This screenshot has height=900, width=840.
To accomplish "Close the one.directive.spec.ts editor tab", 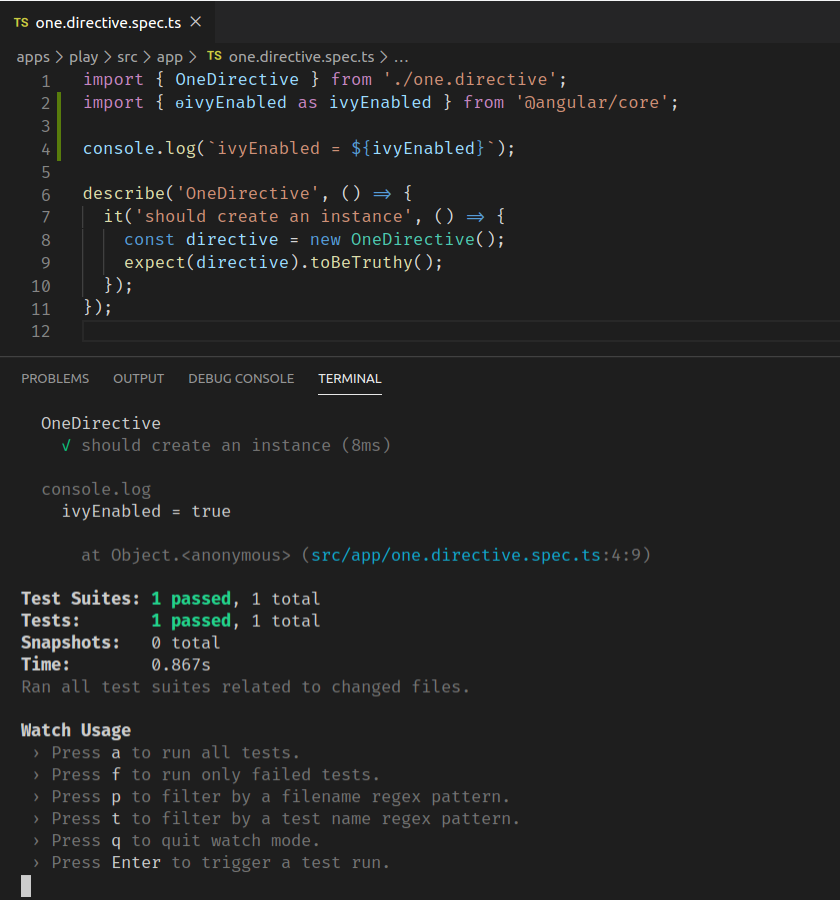I will [x=196, y=22].
